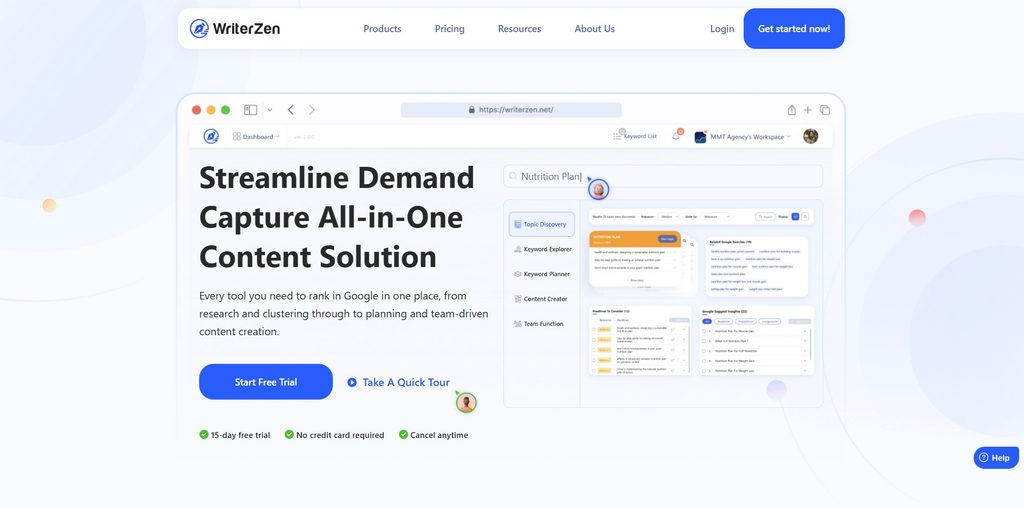Open the Dashboard dropdown

tap(256, 136)
